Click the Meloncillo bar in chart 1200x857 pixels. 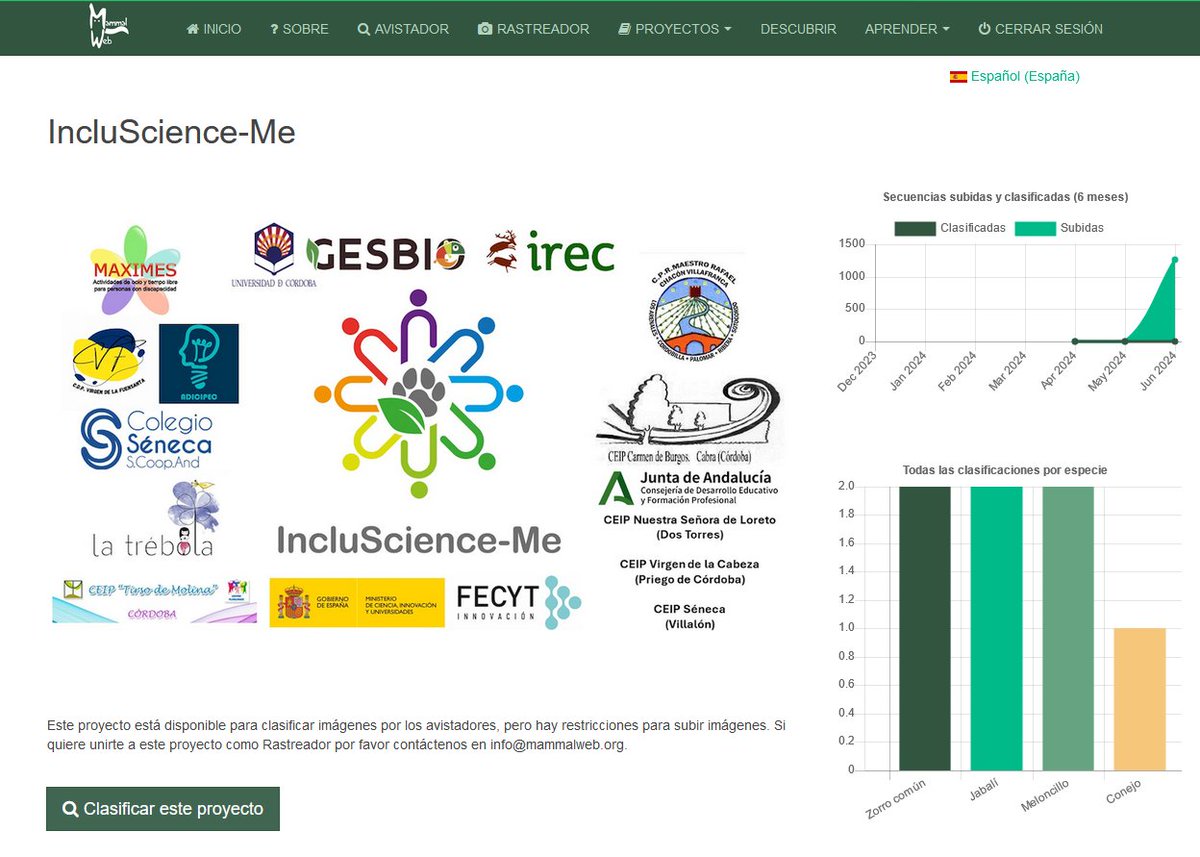click(x=1068, y=628)
